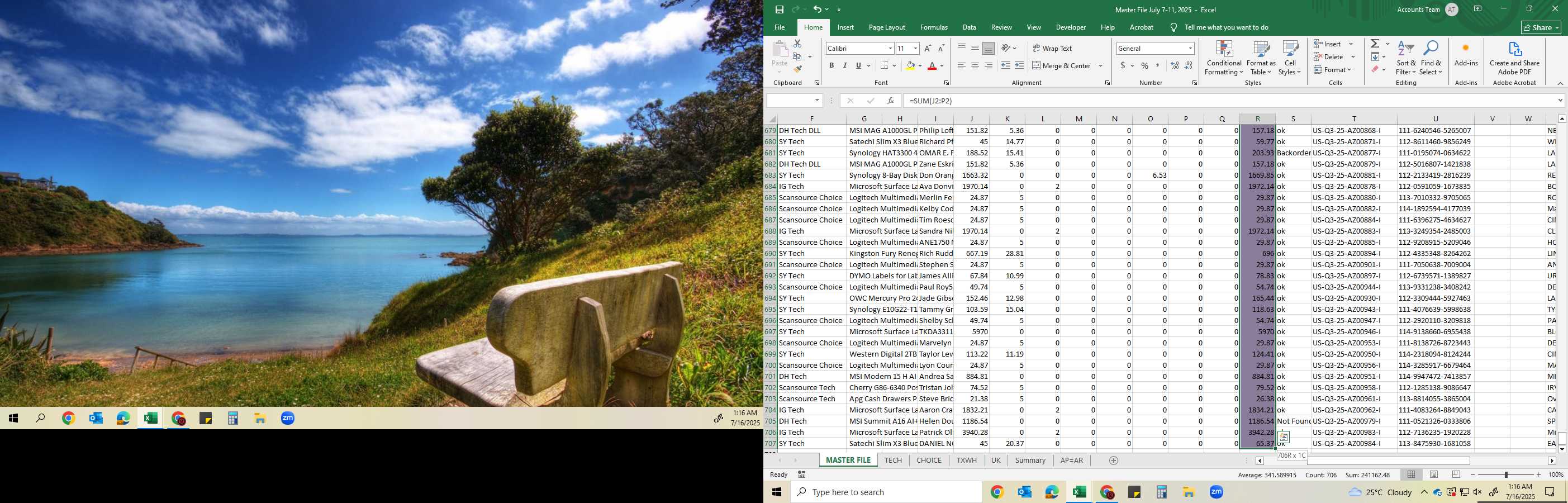Click the Share button

pyautogui.click(x=1541, y=27)
